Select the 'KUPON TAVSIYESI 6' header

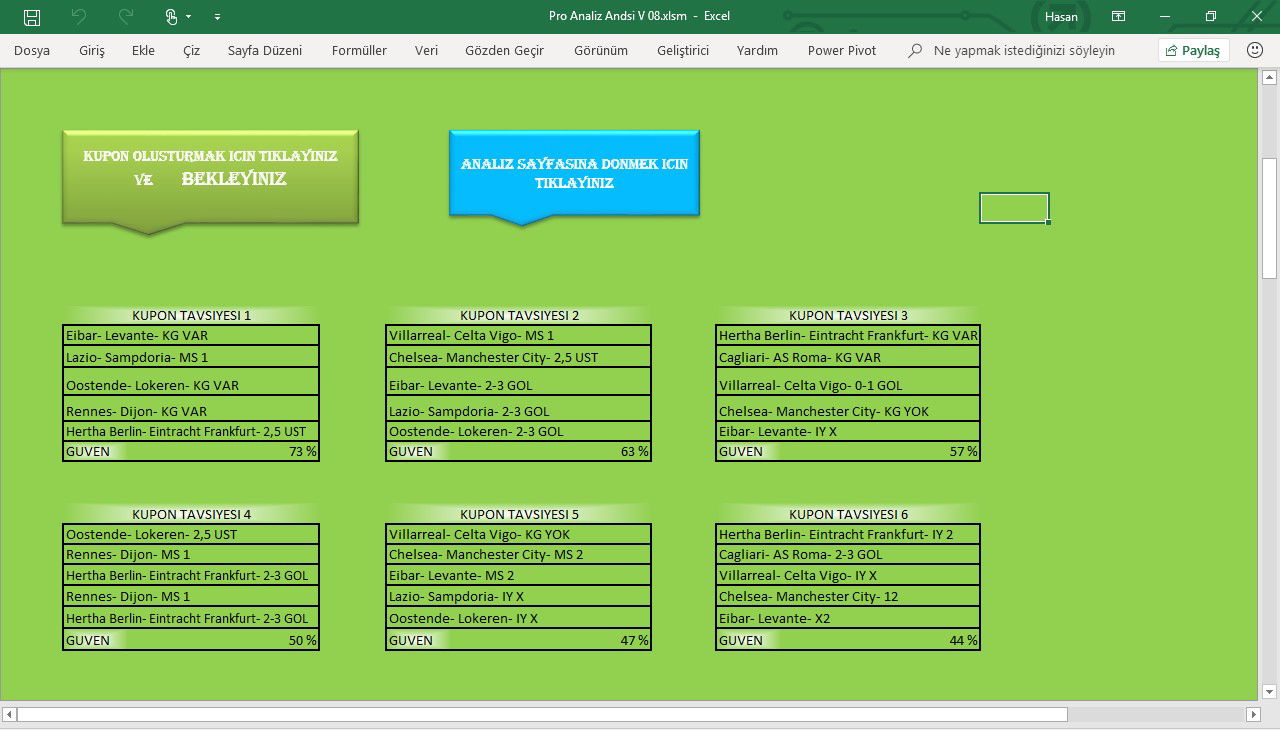848,514
